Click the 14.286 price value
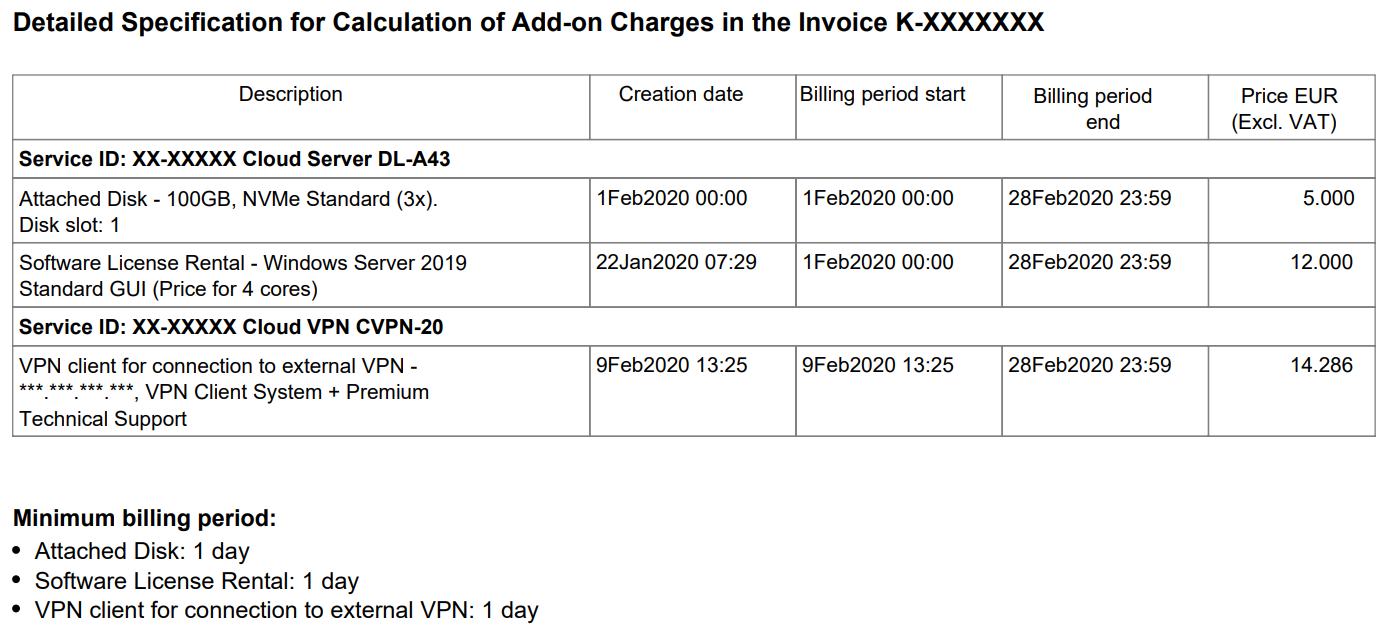The width and height of the screenshot is (1390, 632). click(x=1322, y=366)
